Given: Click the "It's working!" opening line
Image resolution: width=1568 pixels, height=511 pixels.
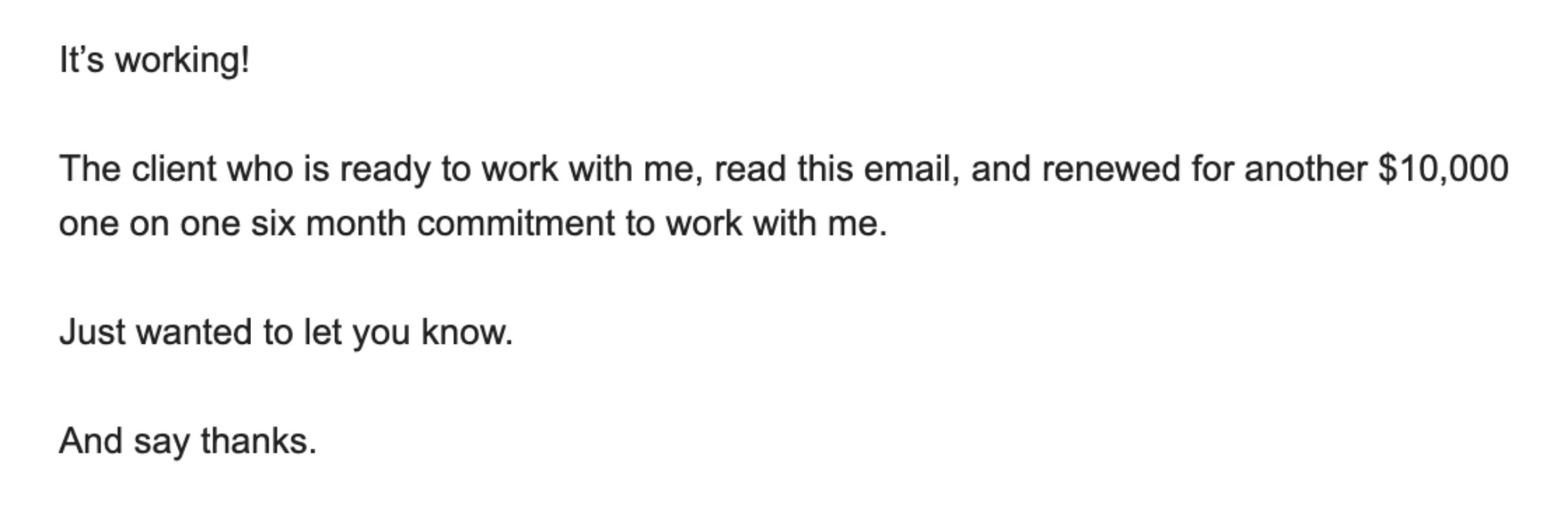Looking at the screenshot, I should 154,61.
